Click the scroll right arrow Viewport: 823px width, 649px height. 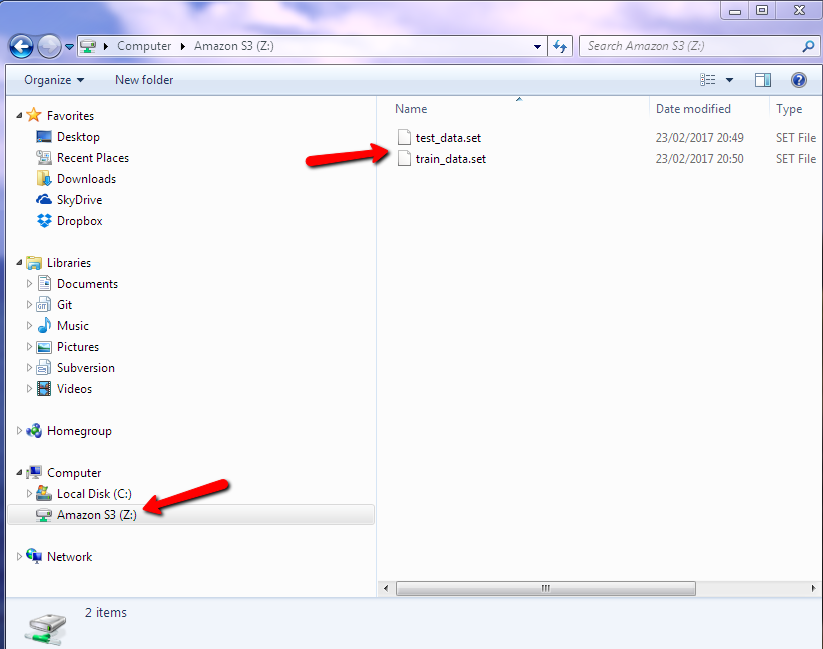(x=814, y=588)
